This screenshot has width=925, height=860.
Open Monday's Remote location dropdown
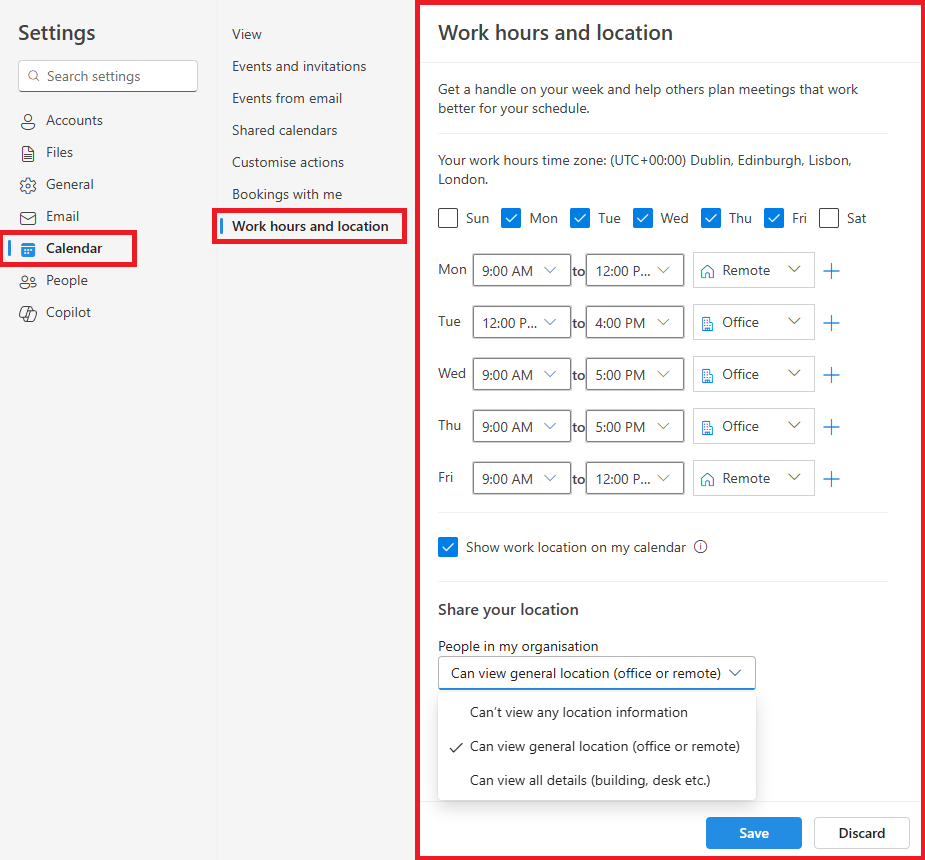tap(753, 271)
